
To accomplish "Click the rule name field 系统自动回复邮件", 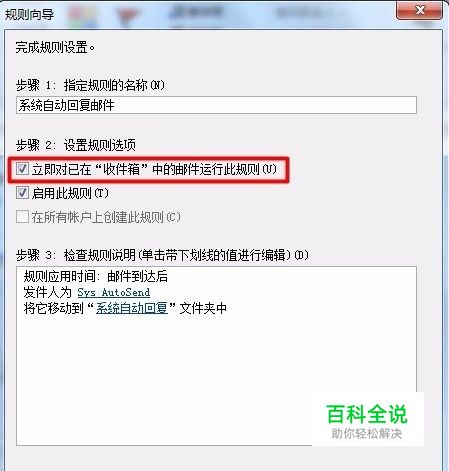I will tap(216, 105).
